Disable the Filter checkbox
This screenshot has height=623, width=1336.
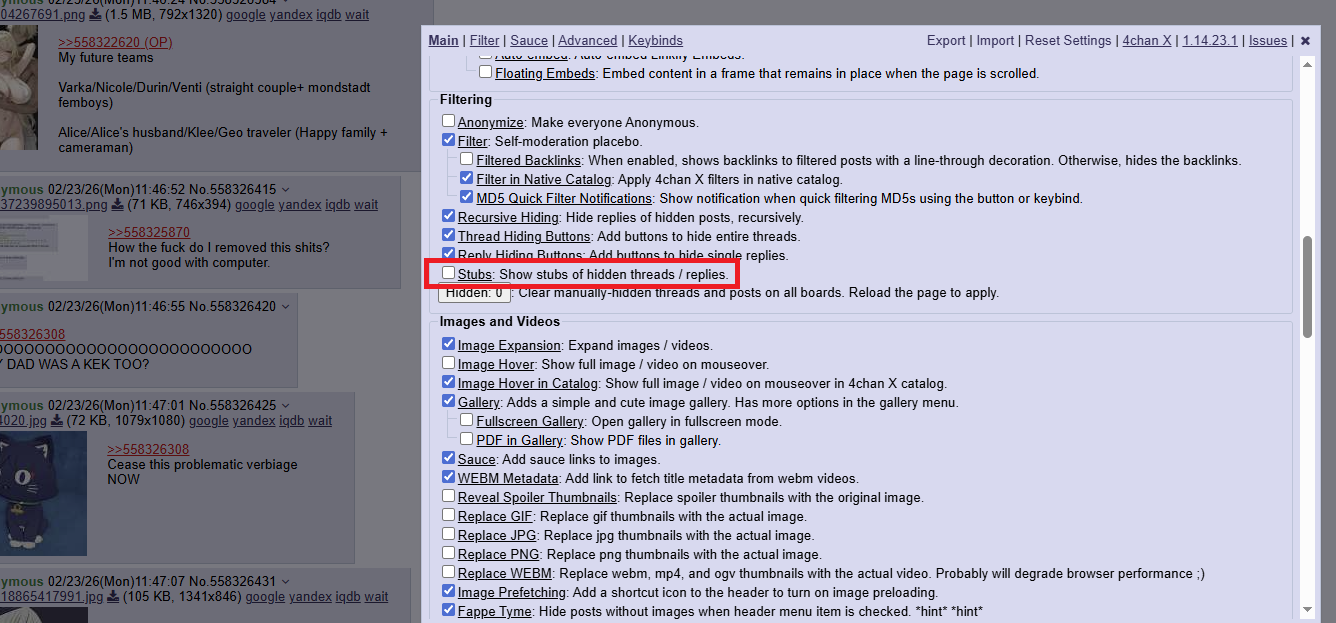pos(449,141)
